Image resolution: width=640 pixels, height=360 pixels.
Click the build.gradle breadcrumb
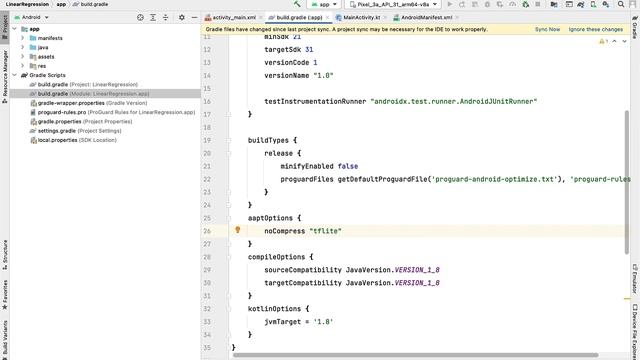[91, 4]
